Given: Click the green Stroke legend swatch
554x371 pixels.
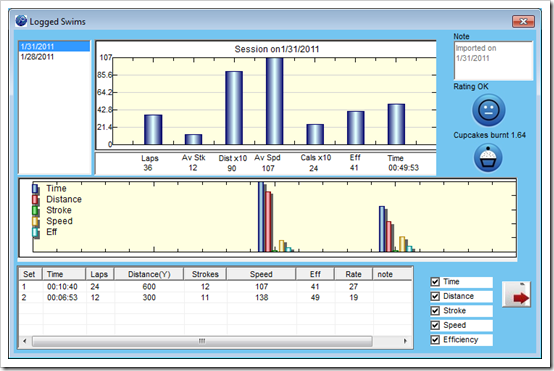Looking at the screenshot, I should (35, 210).
